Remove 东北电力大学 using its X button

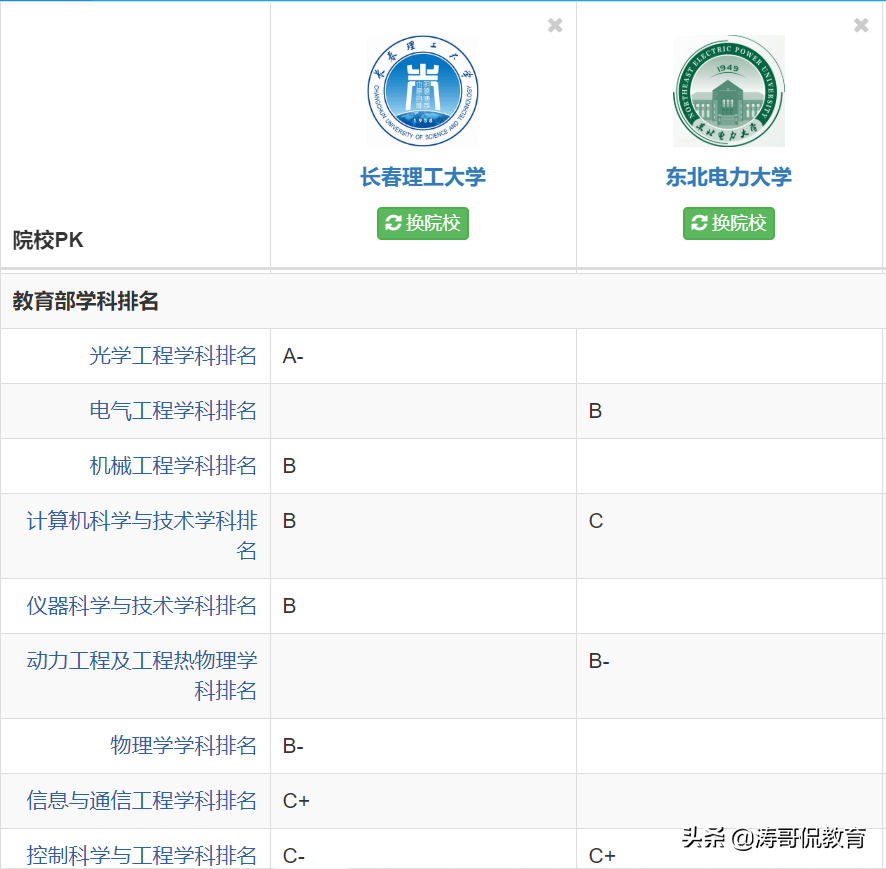click(x=861, y=25)
